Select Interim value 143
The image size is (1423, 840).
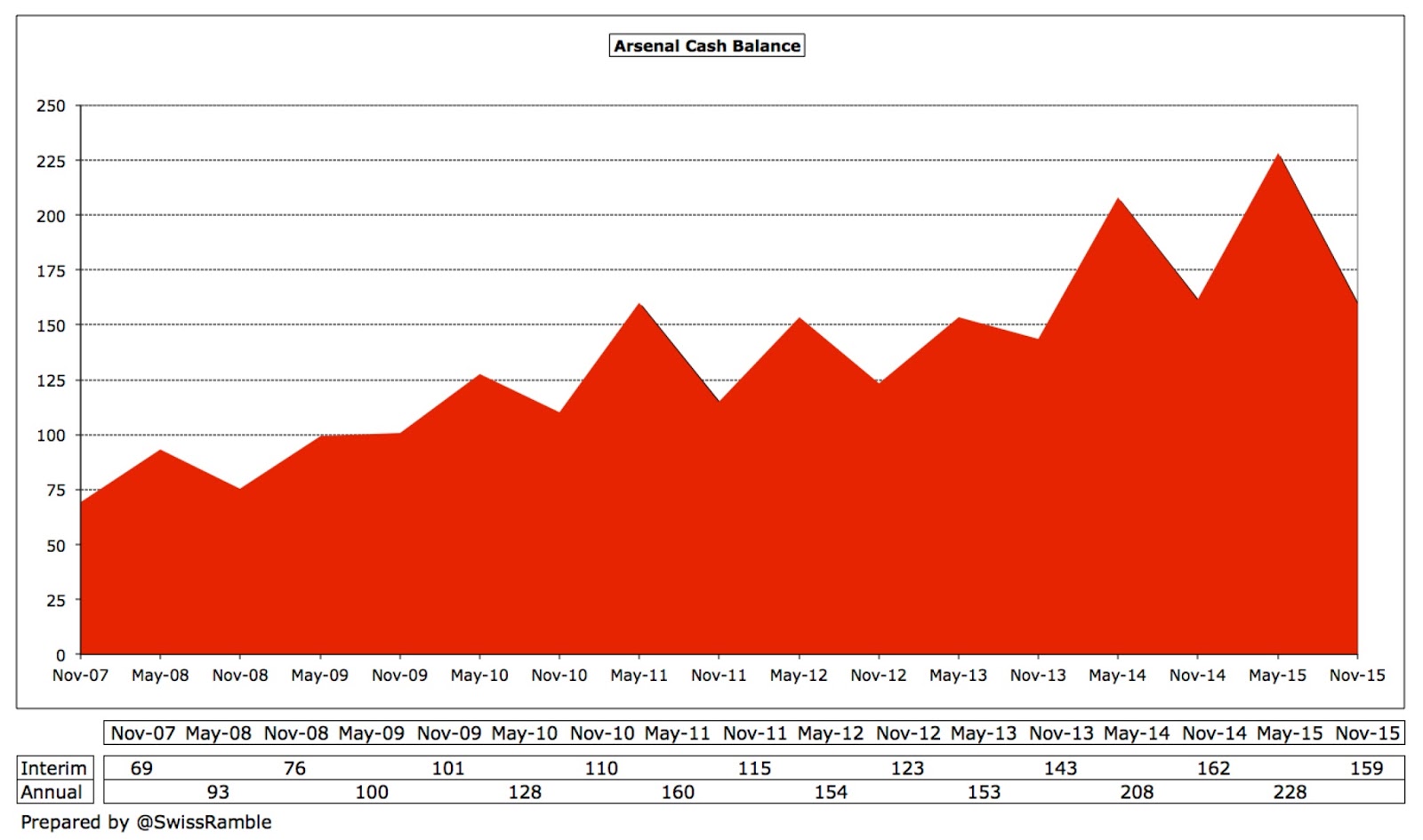[1060, 768]
